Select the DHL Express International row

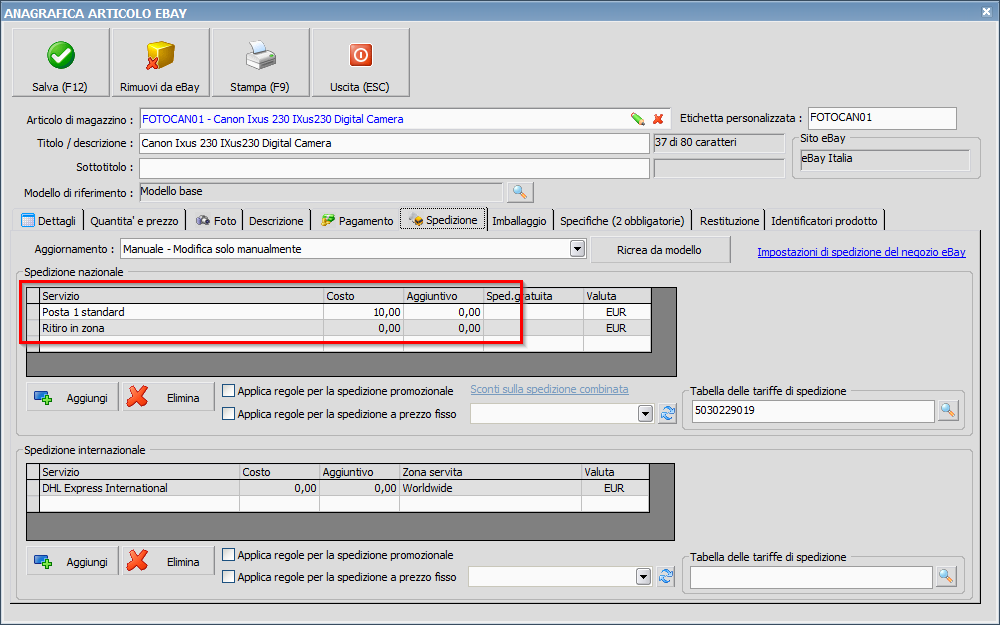(x=338, y=488)
